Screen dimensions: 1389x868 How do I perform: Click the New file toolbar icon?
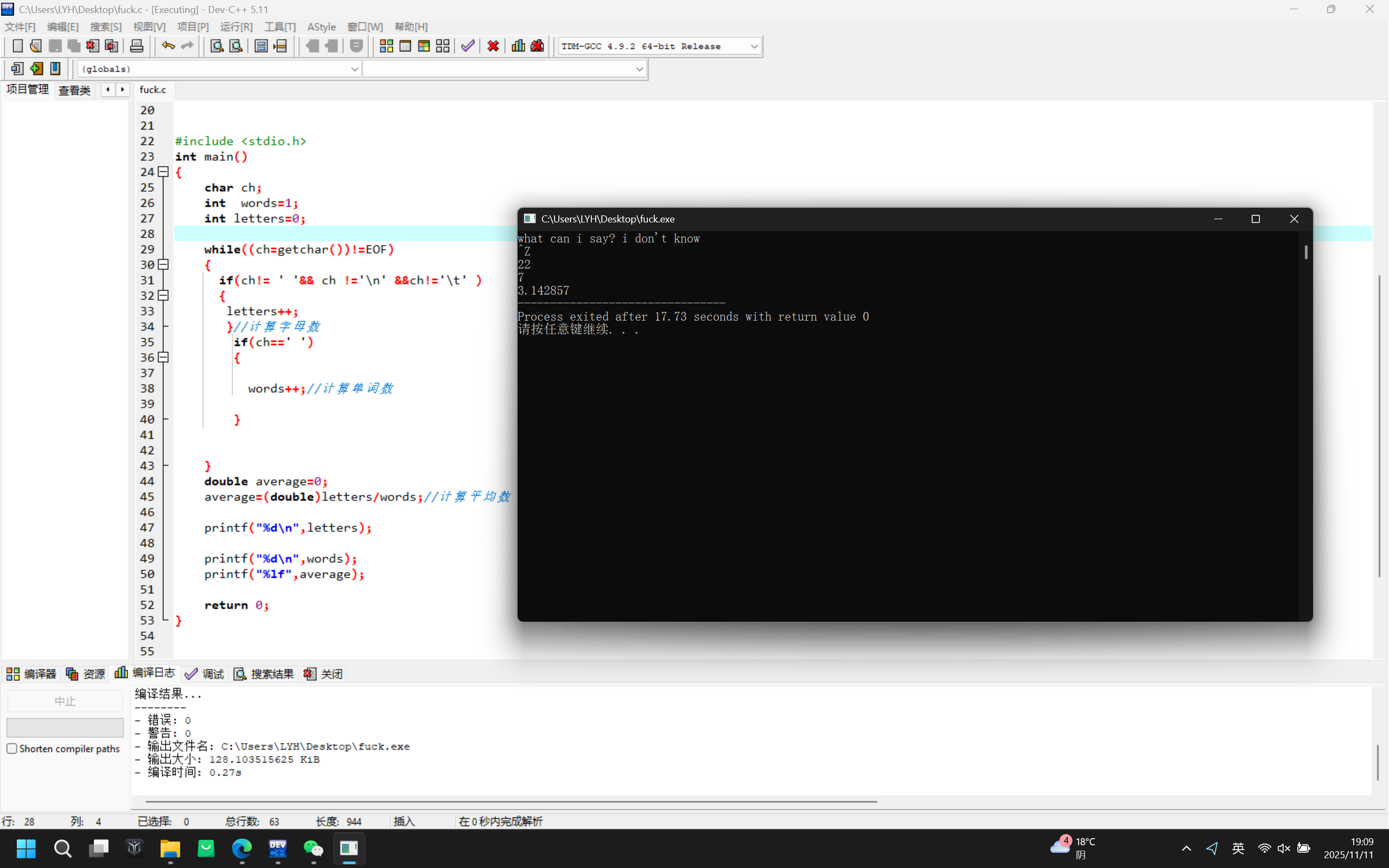[17, 46]
